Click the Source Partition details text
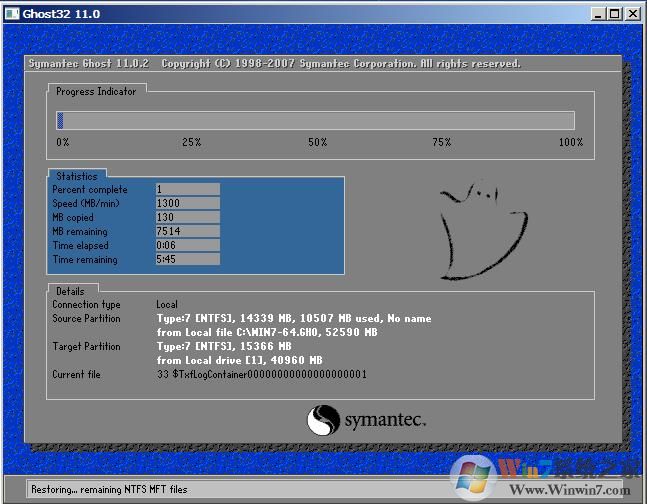Viewport: 647px width, 504px height. 293,319
